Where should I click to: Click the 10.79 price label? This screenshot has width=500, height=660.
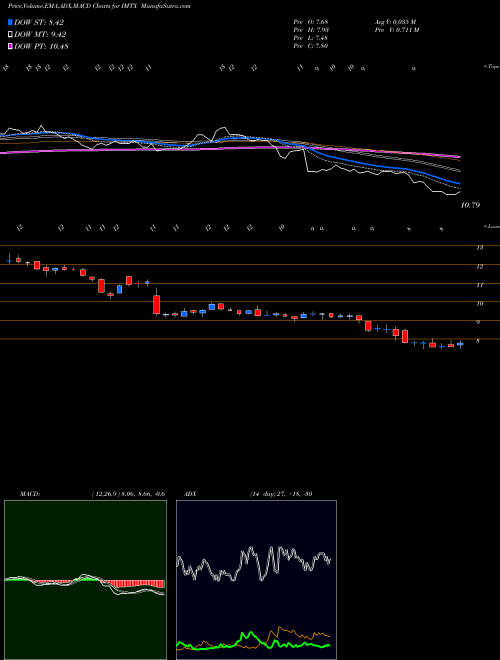(x=471, y=205)
